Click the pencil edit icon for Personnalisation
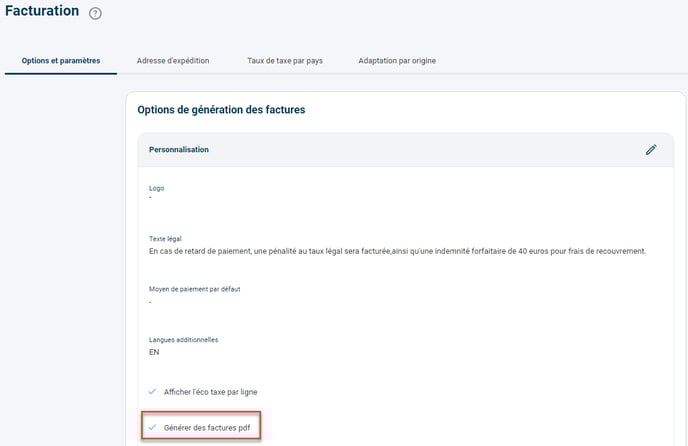Viewport: 688px width, 446px height. [x=651, y=150]
